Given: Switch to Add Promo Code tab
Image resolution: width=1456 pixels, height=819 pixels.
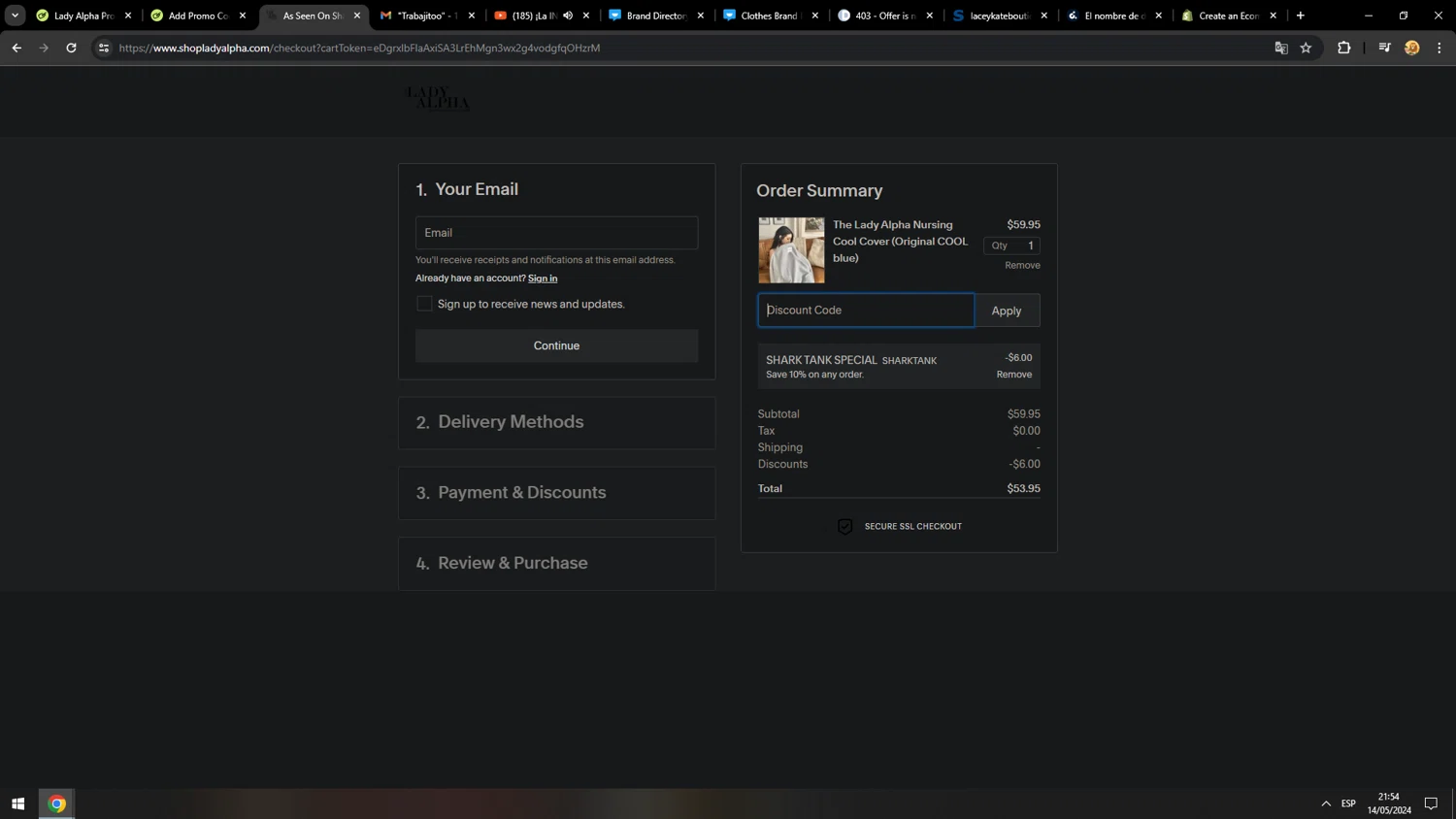Looking at the screenshot, I should (x=198, y=16).
